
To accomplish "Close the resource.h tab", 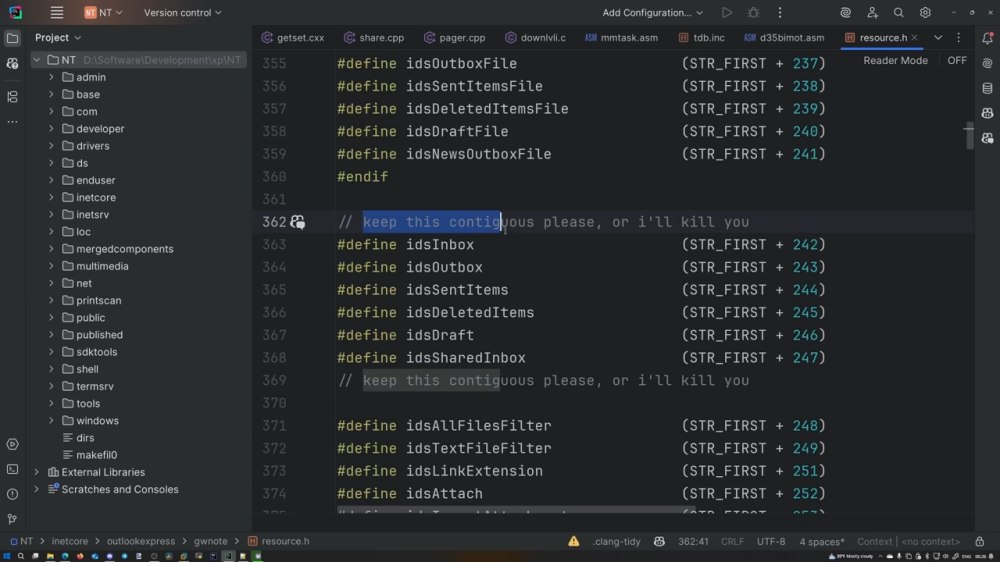I will tap(915, 38).
